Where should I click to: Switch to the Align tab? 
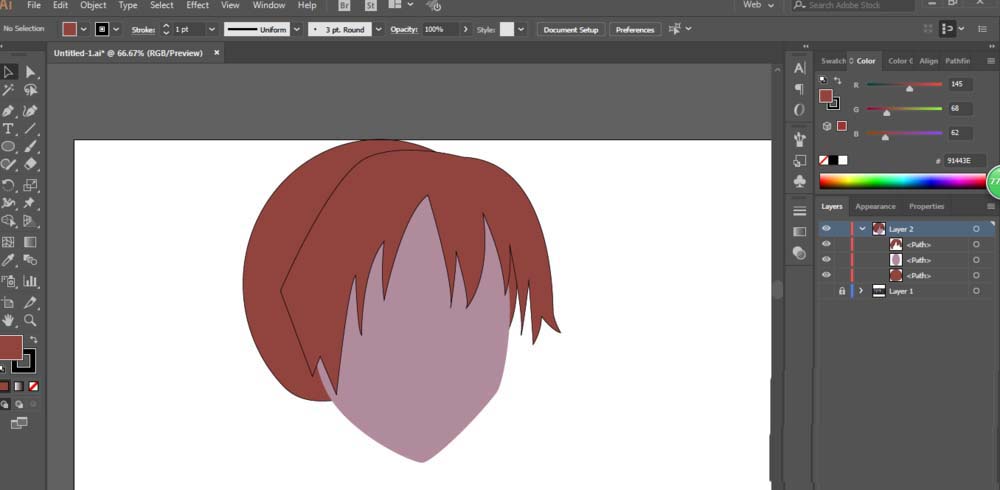tap(929, 61)
